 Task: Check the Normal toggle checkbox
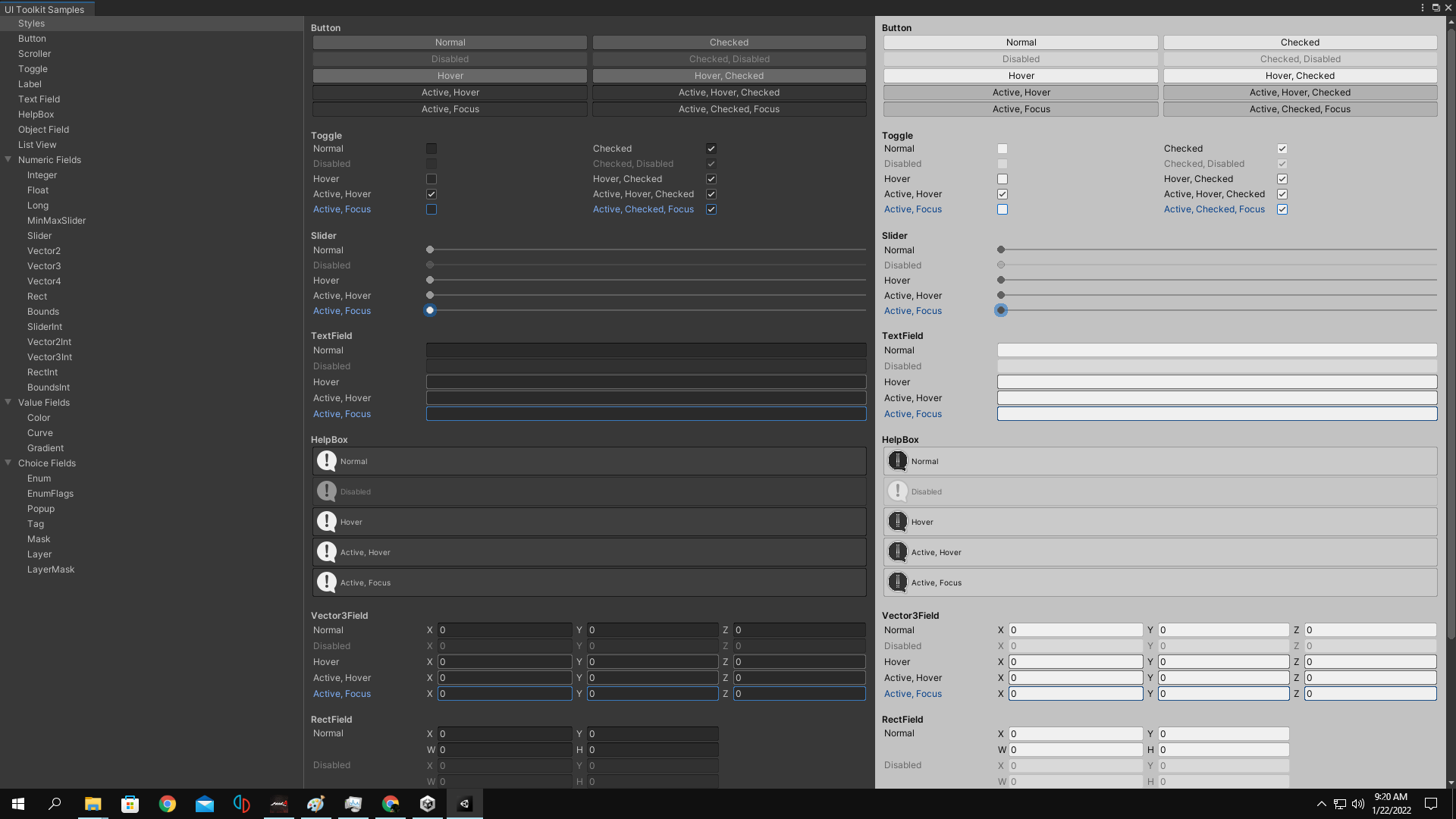pyautogui.click(x=431, y=148)
